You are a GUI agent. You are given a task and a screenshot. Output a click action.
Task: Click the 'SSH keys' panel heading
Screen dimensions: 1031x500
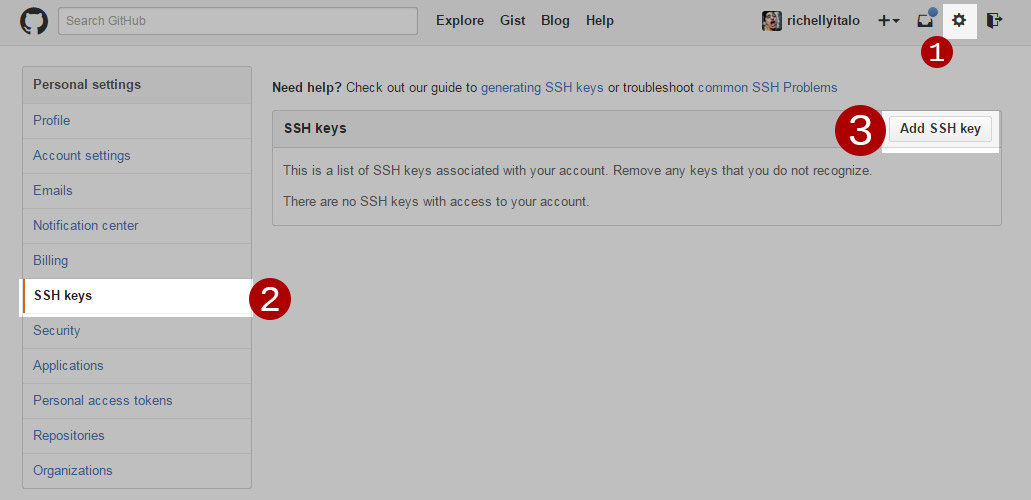[x=315, y=129]
